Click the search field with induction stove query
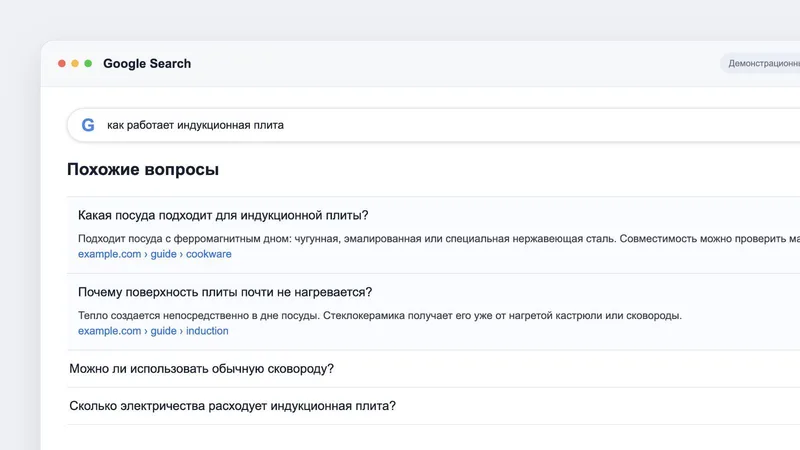Image resolution: width=800 pixels, height=450 pixels. point(434,125)
